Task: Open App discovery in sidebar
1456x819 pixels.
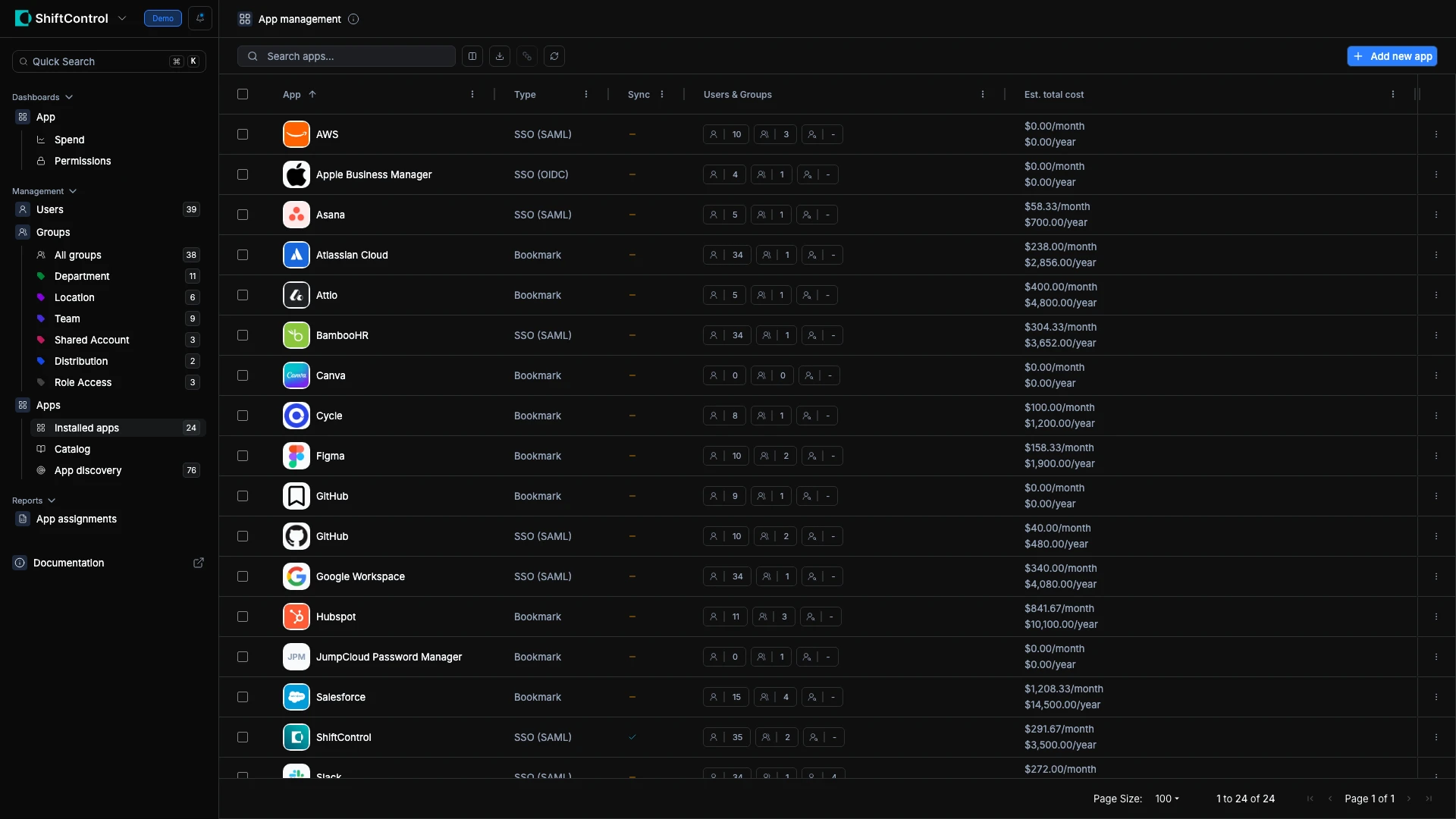Action: 118,470
